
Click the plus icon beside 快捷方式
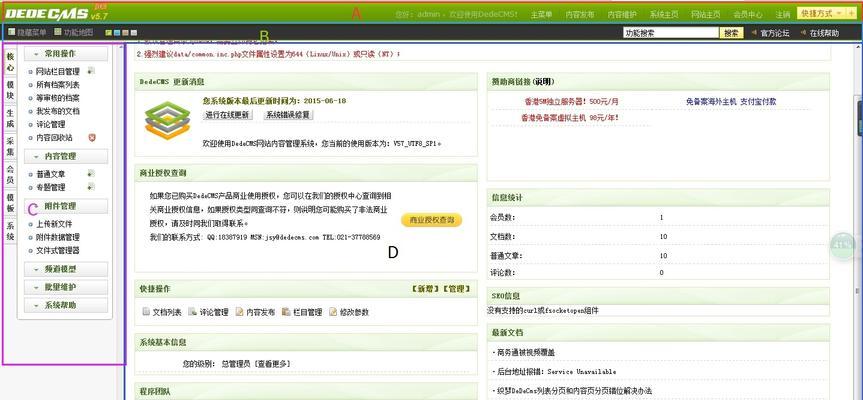pyautogui.click(x=852, y=13)
